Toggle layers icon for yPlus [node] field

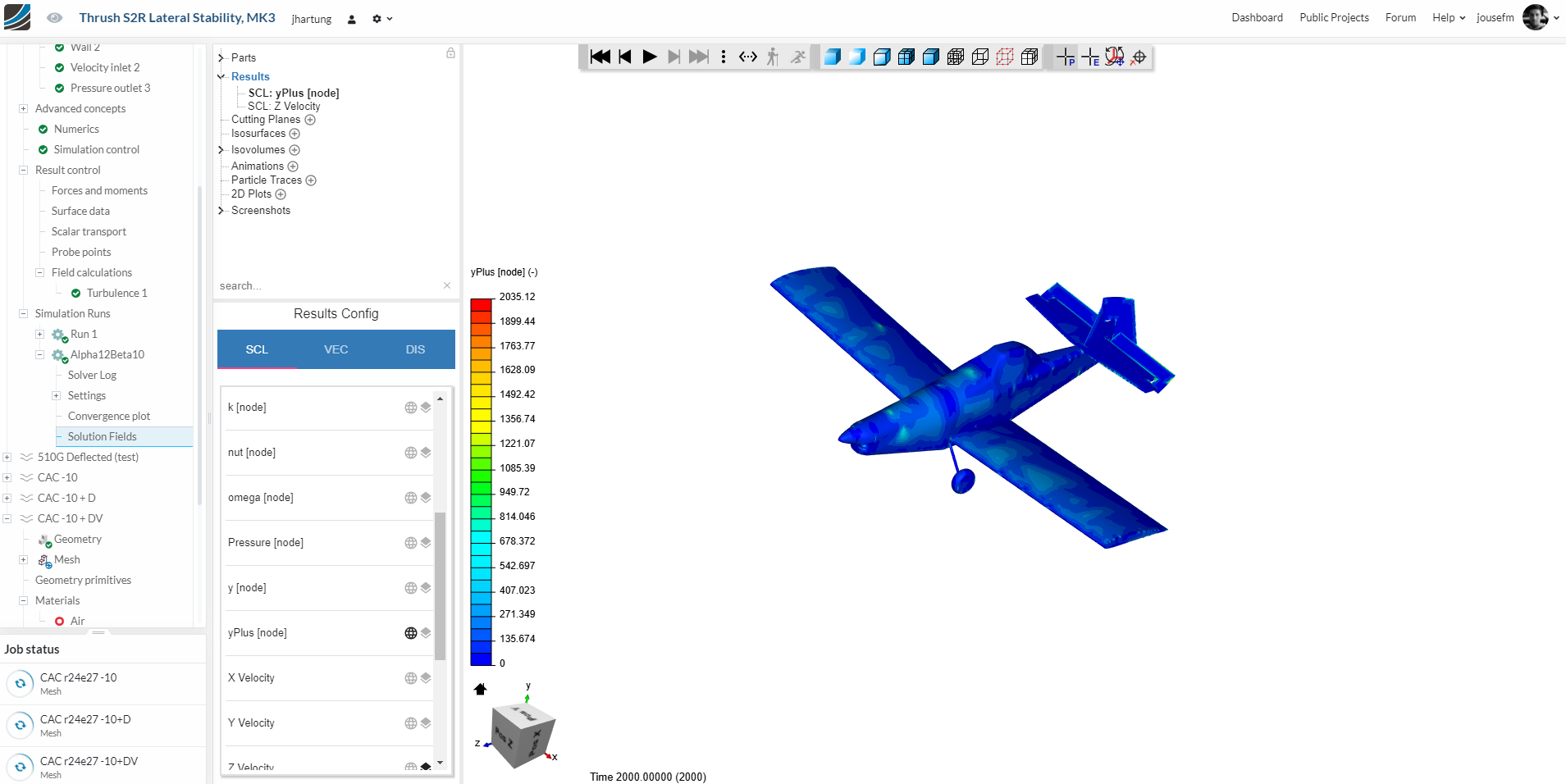coord(426,633)
